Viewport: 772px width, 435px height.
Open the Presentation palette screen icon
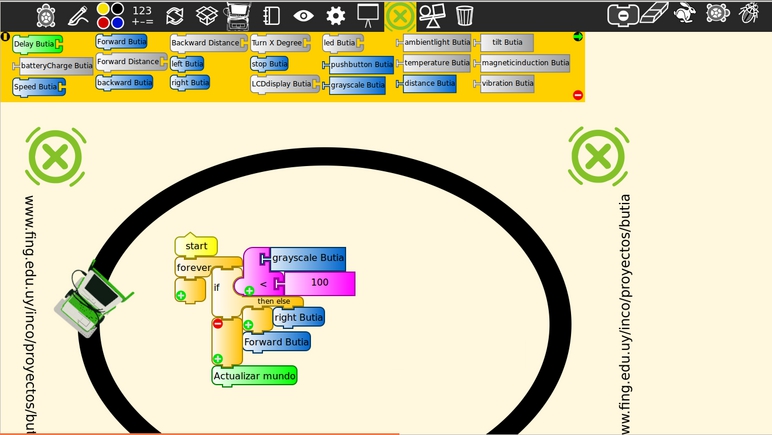coord(368,16)
